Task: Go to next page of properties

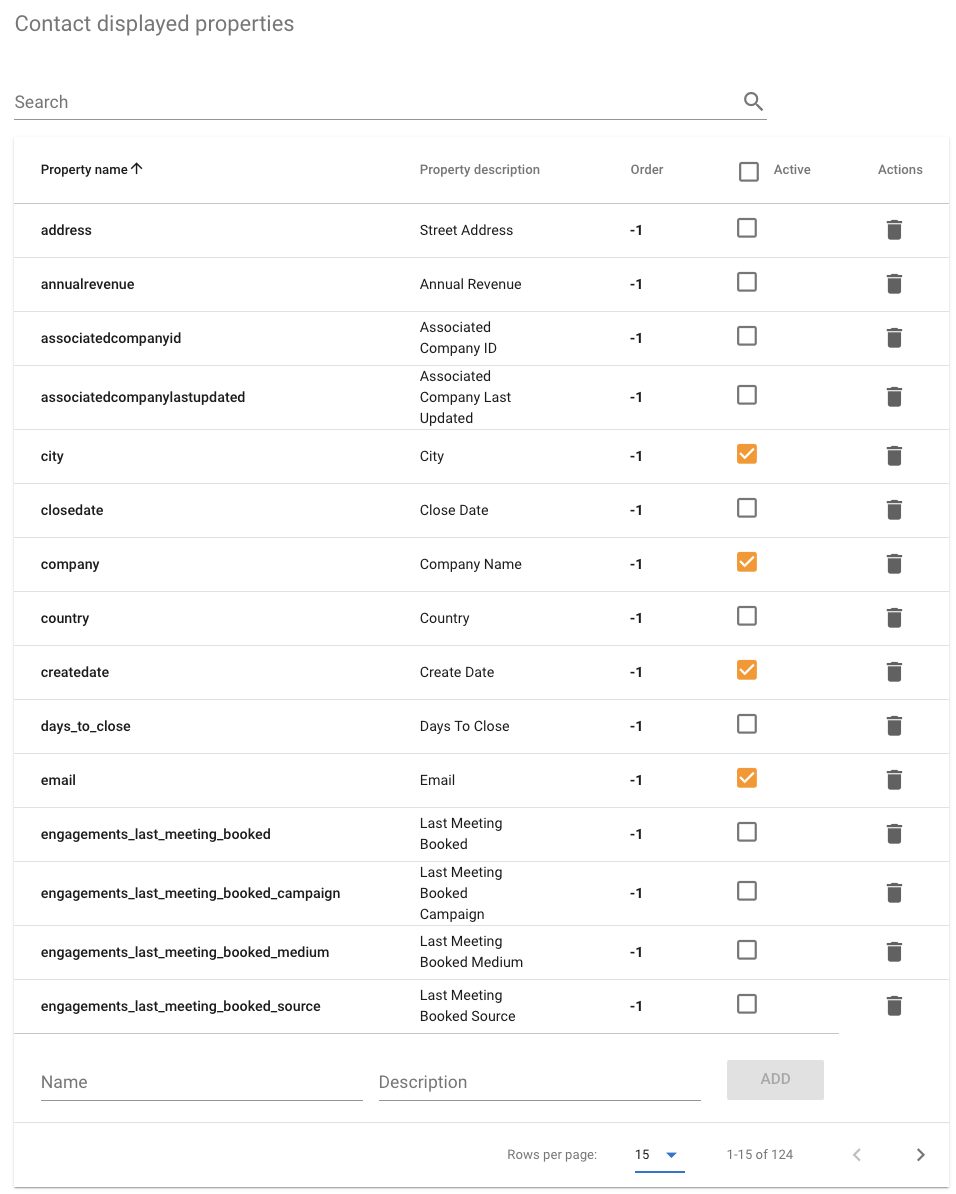Action: [x=920, y=1155]
